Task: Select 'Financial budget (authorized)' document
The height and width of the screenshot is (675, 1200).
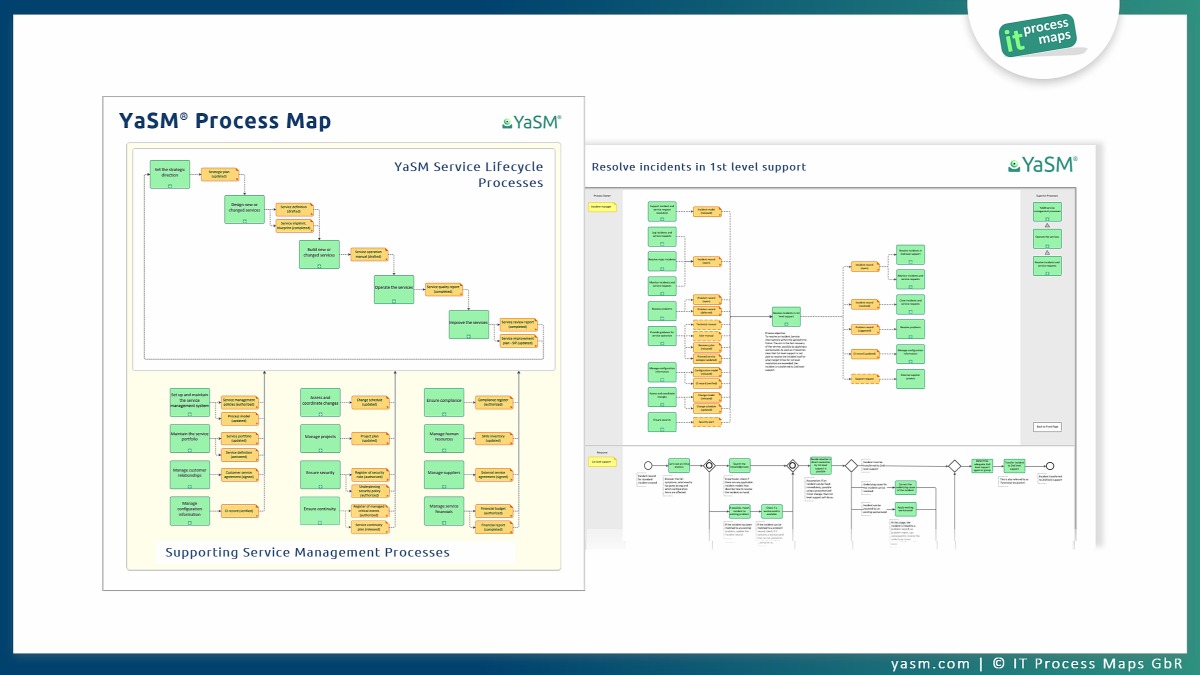Action: [x=495, y=510]
